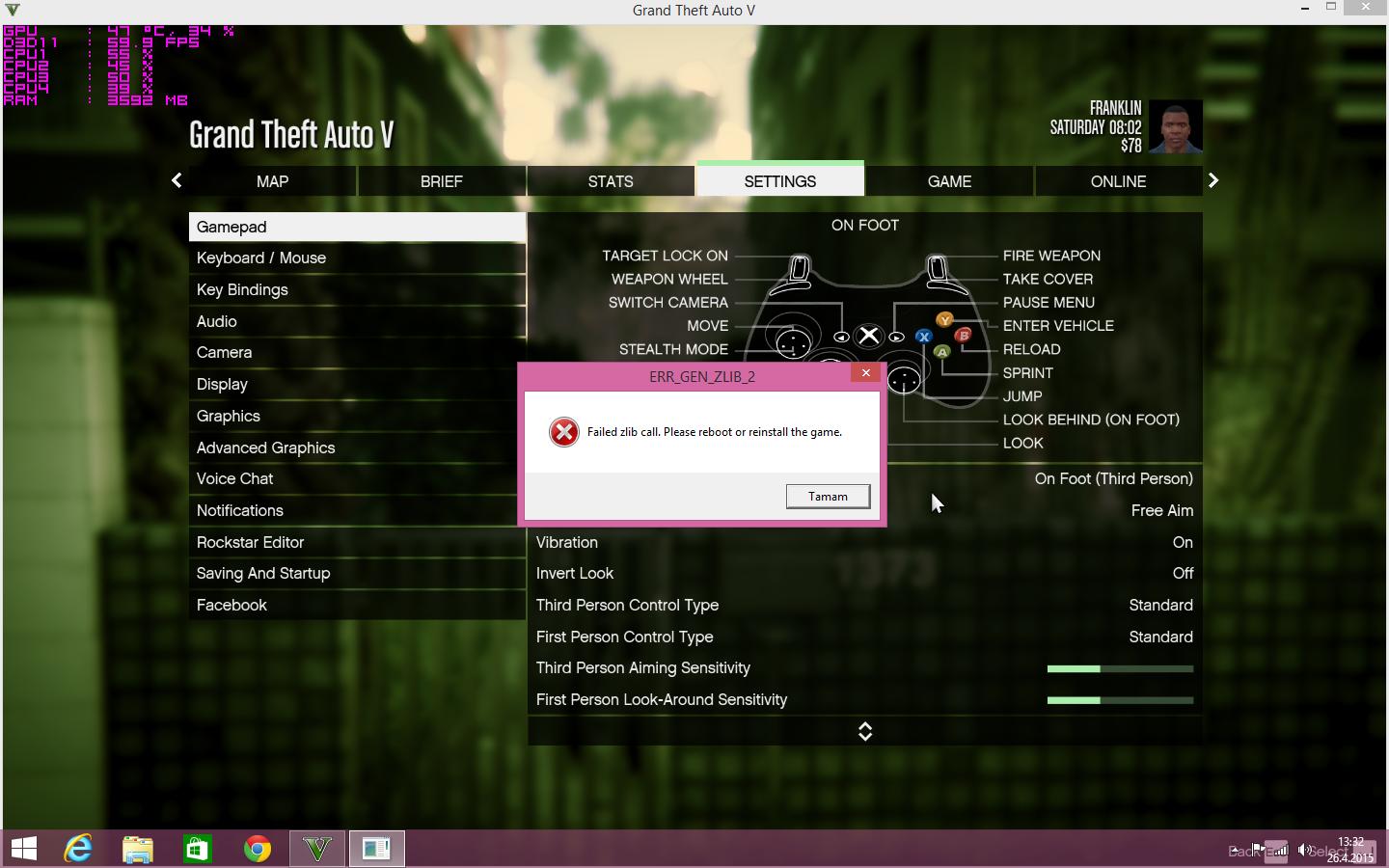Change Third Person Control Type Standard
Screen dimensions: 1389x868
pyautogui.click(x=864, y=605)
